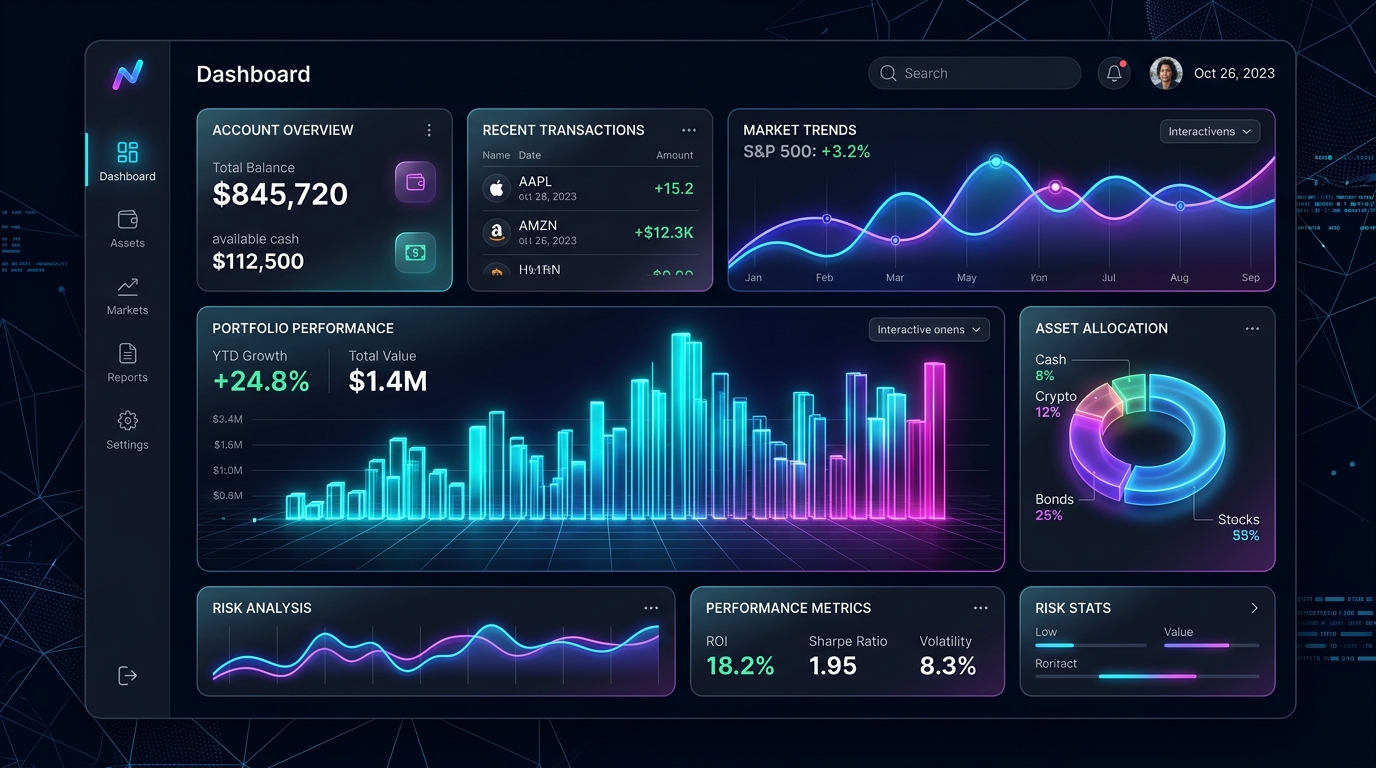Click the "1.95" Sharpe Ratio value

[x=833, y=666]
